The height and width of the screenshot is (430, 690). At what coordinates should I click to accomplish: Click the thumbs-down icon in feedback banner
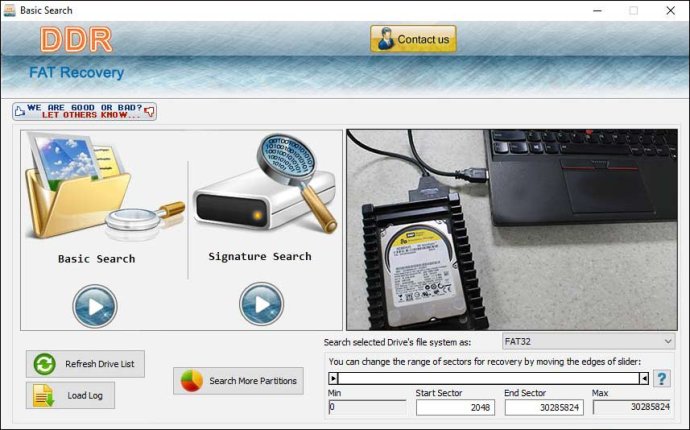[150, 111]
